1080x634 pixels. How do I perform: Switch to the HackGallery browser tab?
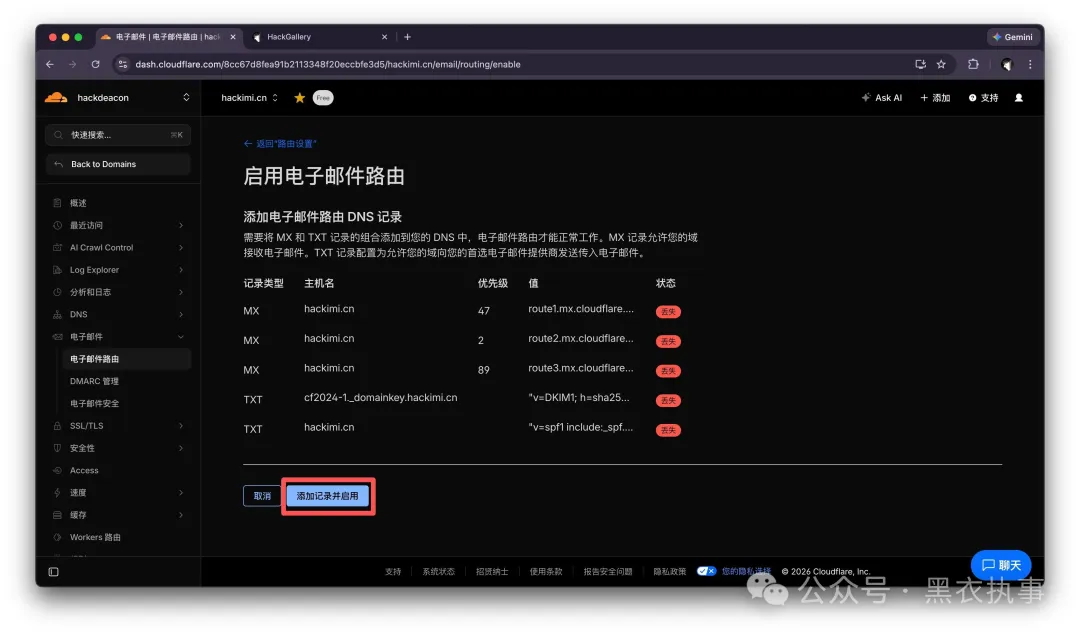tap(319, 37)
